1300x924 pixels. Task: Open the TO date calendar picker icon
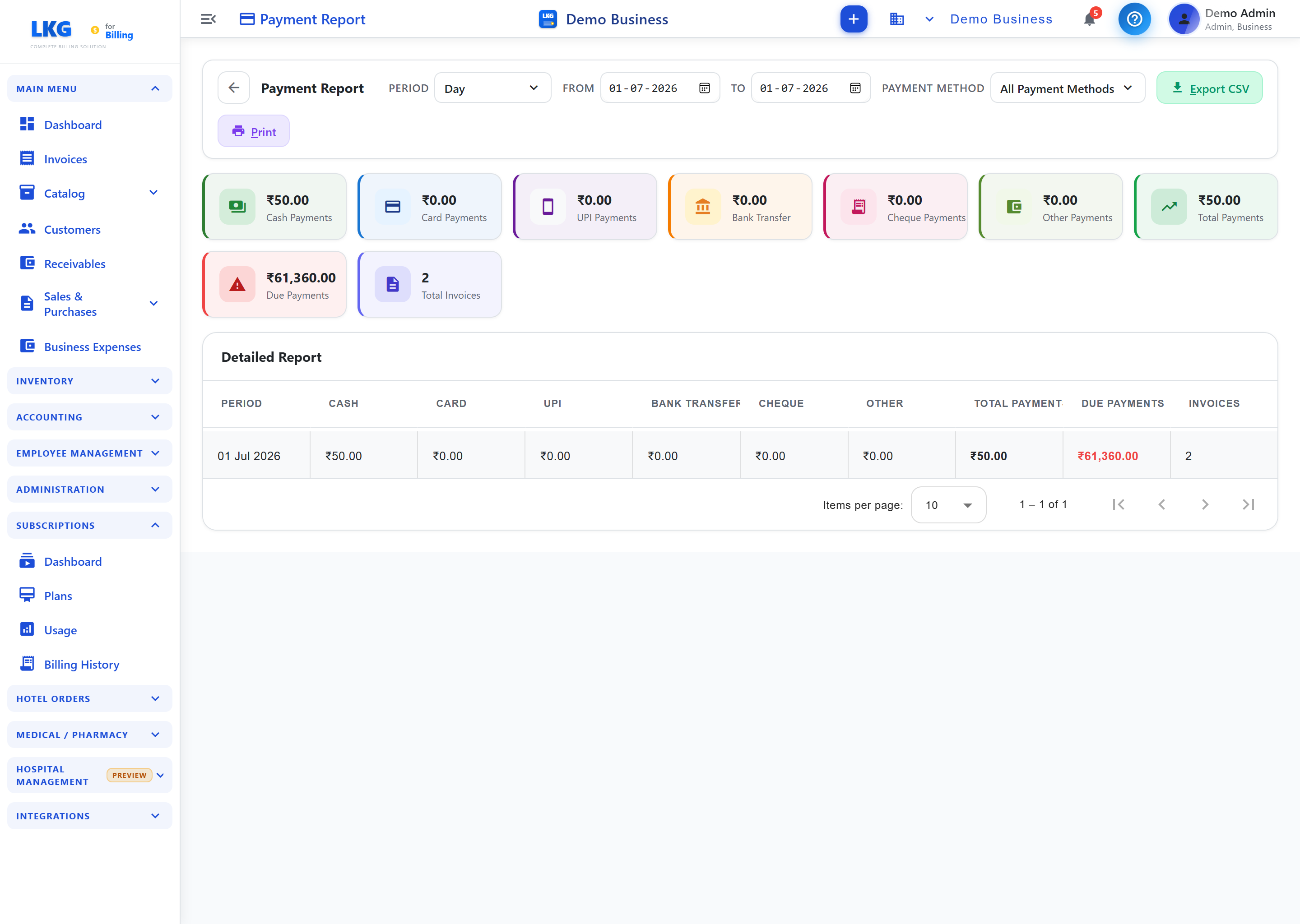855,88
